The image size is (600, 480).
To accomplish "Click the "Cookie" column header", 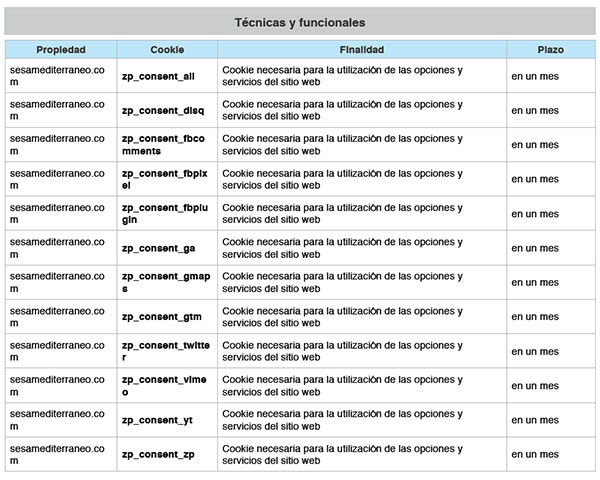I will pyautogui.click(x=167, y=49).
